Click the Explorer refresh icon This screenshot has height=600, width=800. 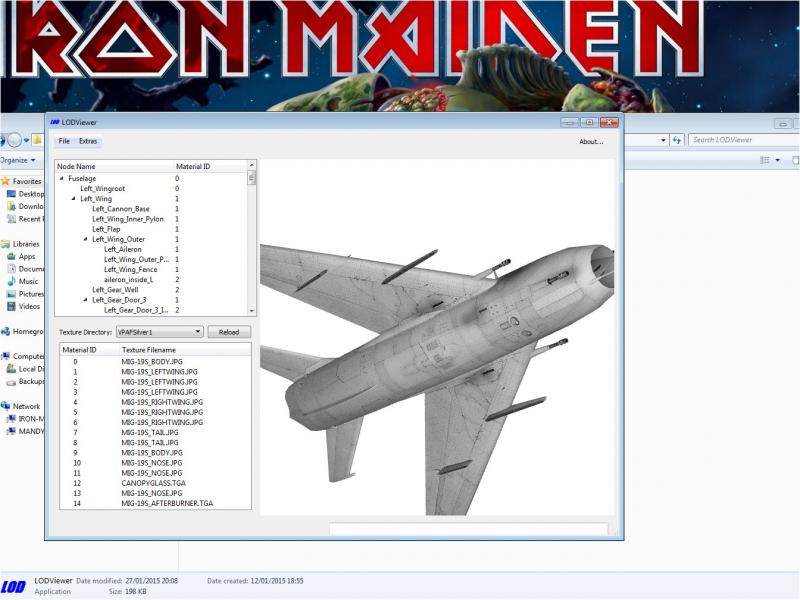[x=677, y=140]
